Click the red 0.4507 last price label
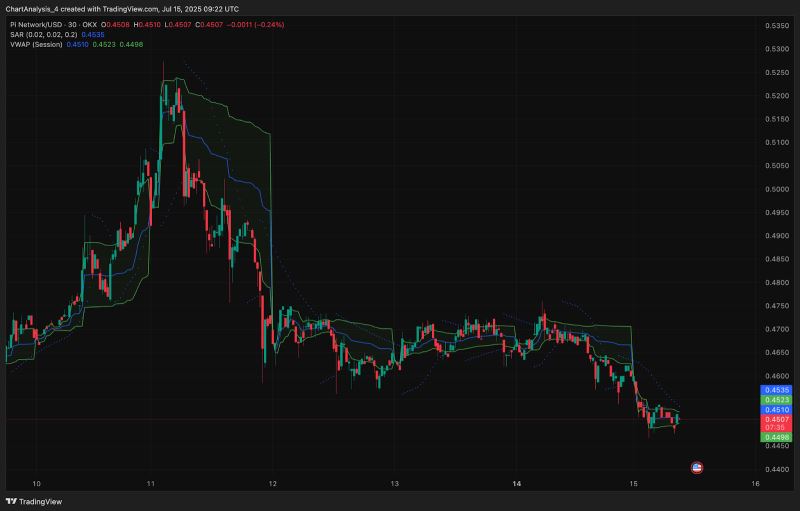The image size is (800, 511). tap(776, 419)
